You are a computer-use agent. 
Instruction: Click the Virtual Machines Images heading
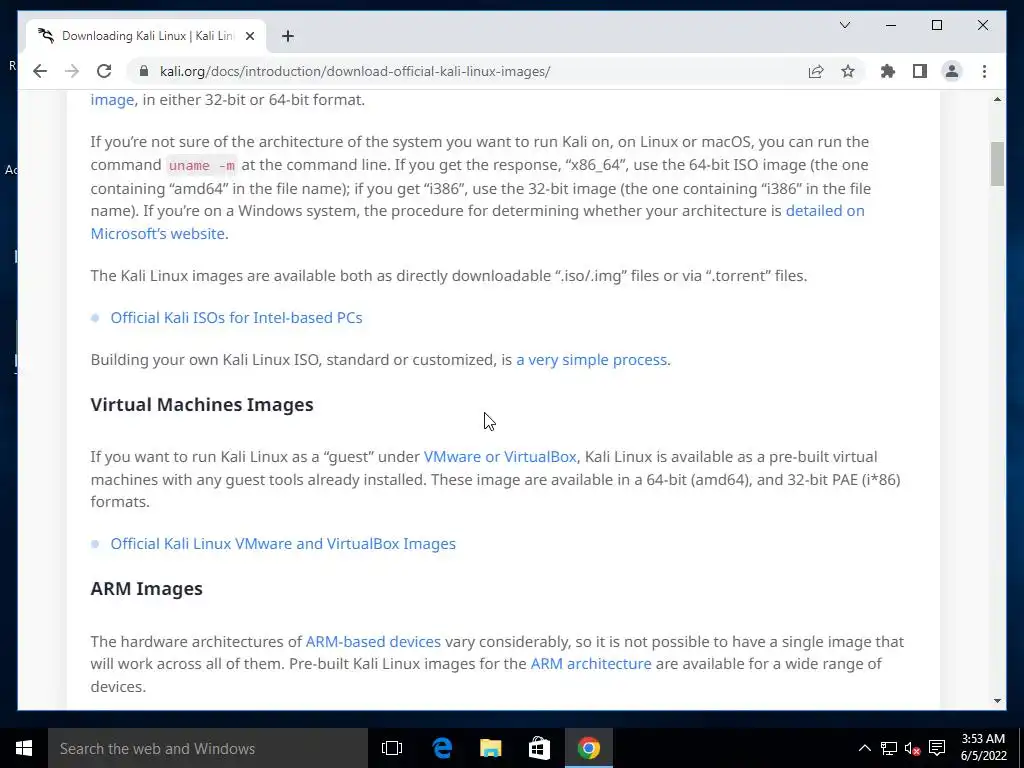[x=202, y=404]
